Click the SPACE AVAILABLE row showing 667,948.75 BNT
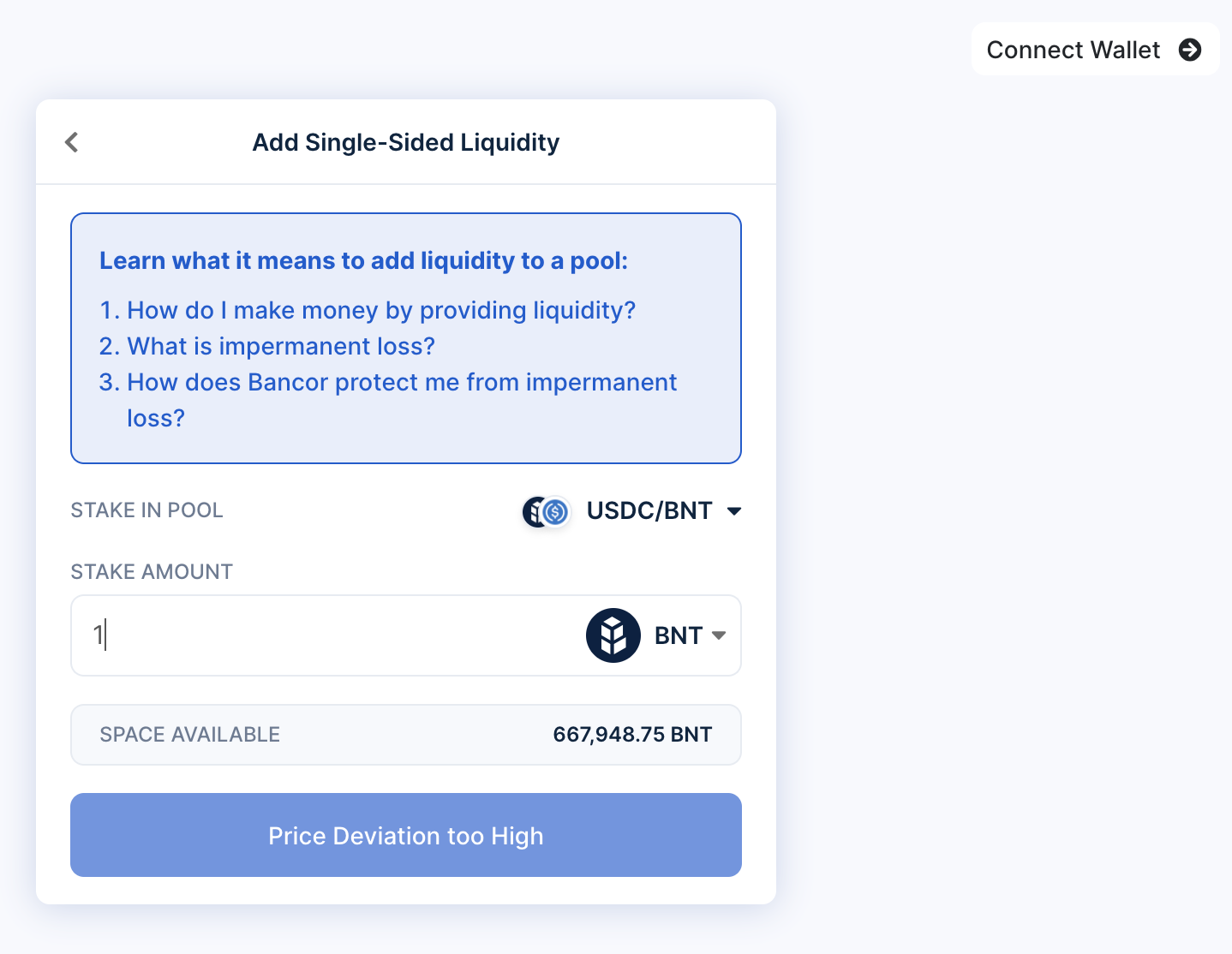Viewport: 1232px width, 954px height. (405, 734)
